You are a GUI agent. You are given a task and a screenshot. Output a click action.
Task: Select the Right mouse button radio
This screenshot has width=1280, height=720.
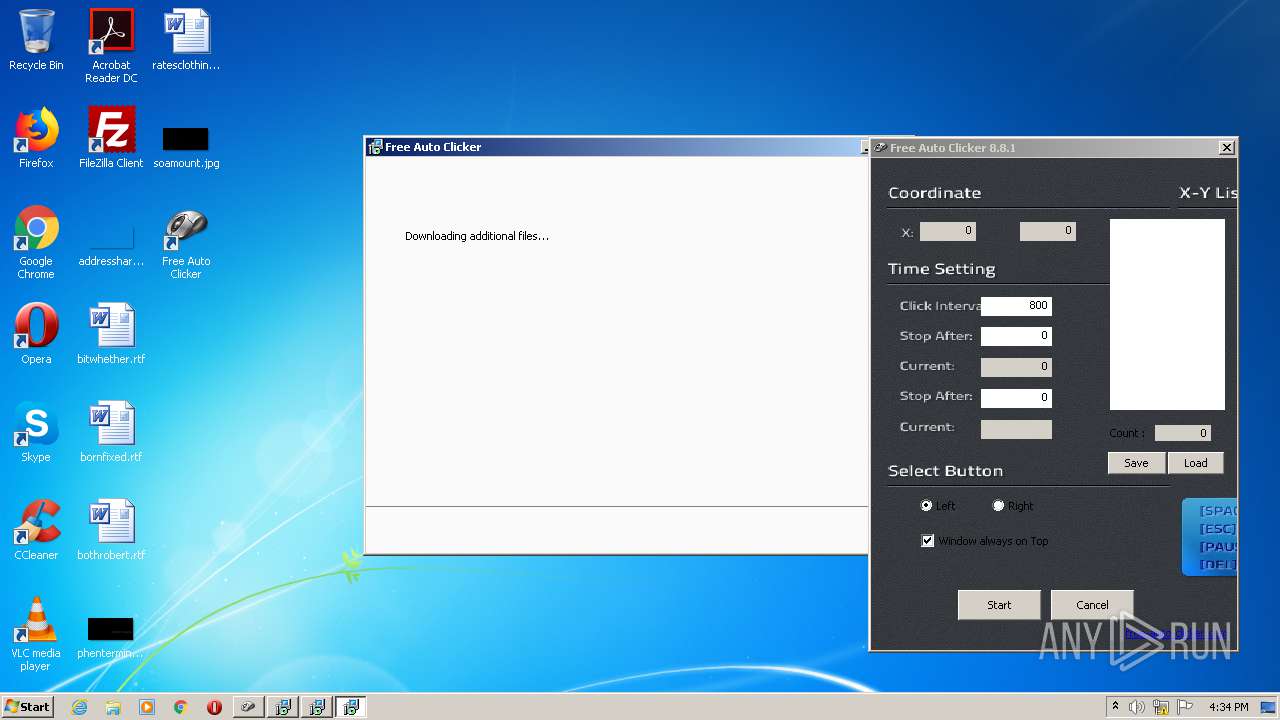pos(998,506)
